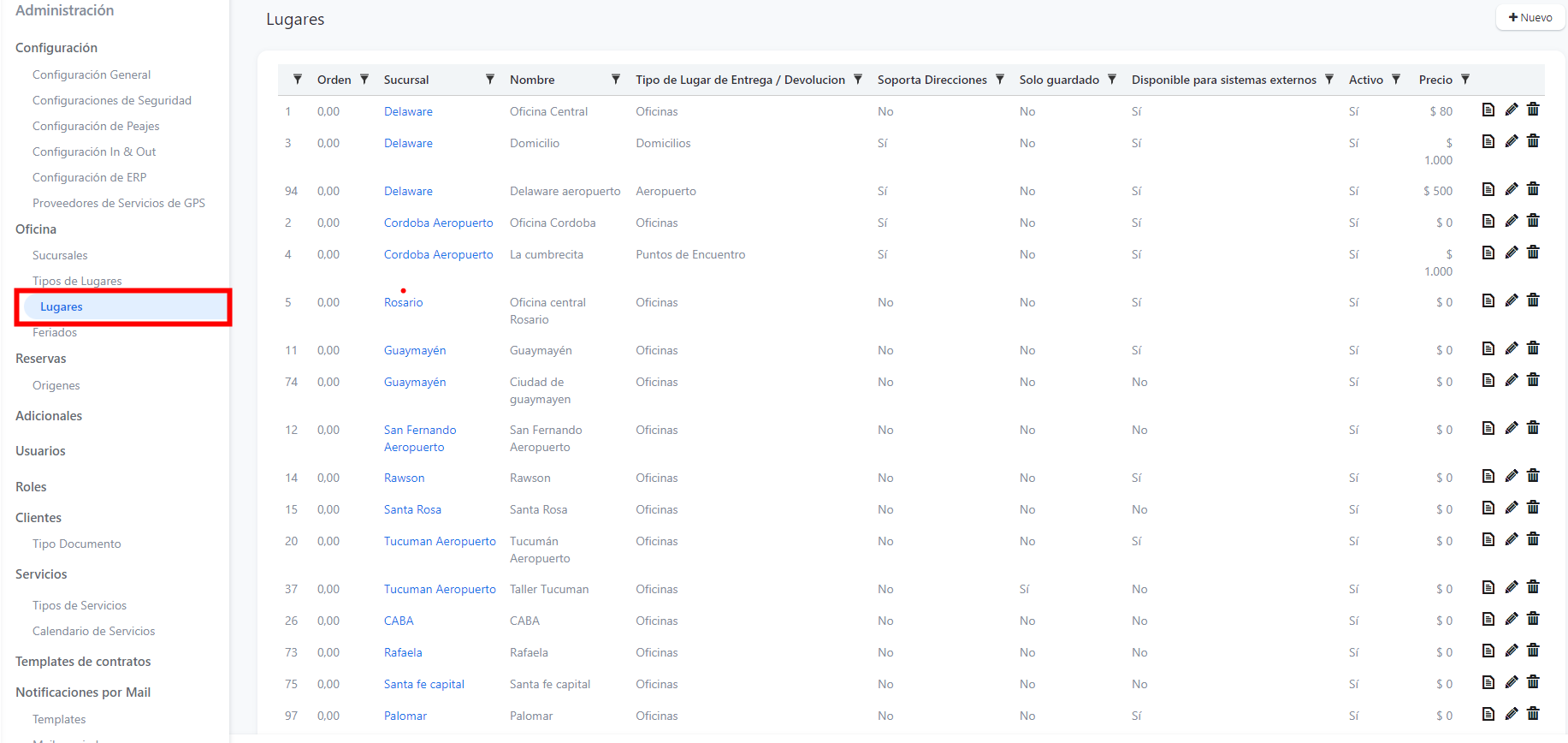The width and height of the screenshot is (1568, 743).
Task: Delete the La cumbrecita place
Action: point(1533,253)
